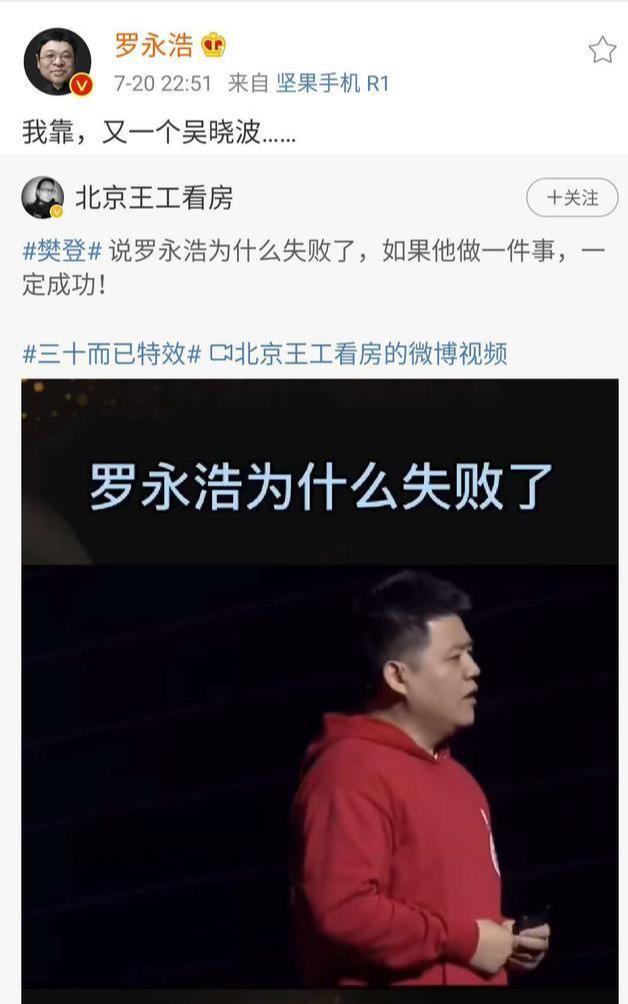Tap the 7-20 22:51 timestamp
This screenshot has height=1004, width=628.
pos(163,84)
